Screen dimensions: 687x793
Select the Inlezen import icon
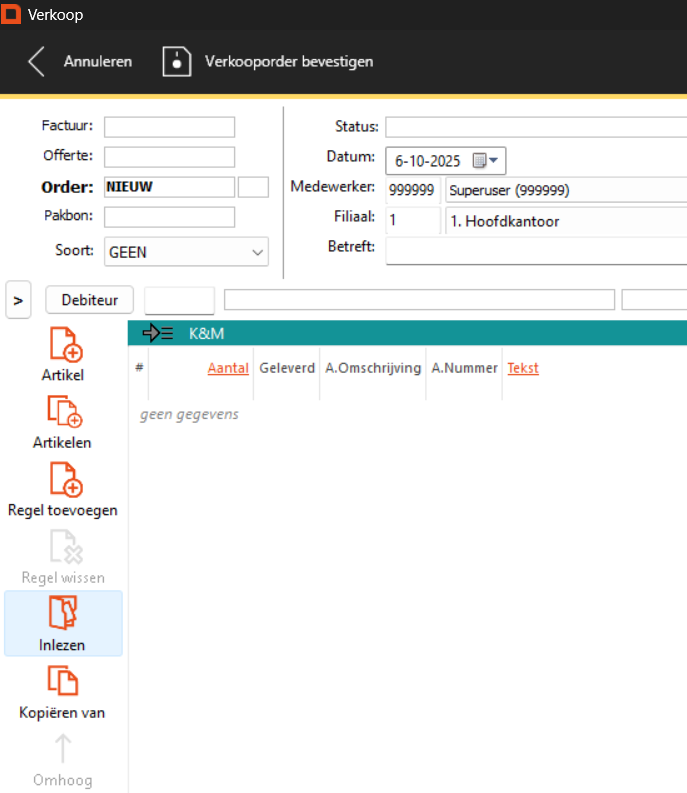click(x=63, y=614)
